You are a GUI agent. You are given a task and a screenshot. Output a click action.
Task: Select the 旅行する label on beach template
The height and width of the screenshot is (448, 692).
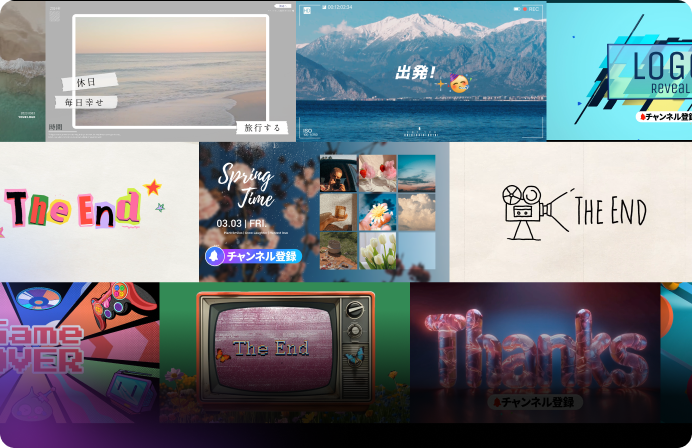click(x=264, y=127)
